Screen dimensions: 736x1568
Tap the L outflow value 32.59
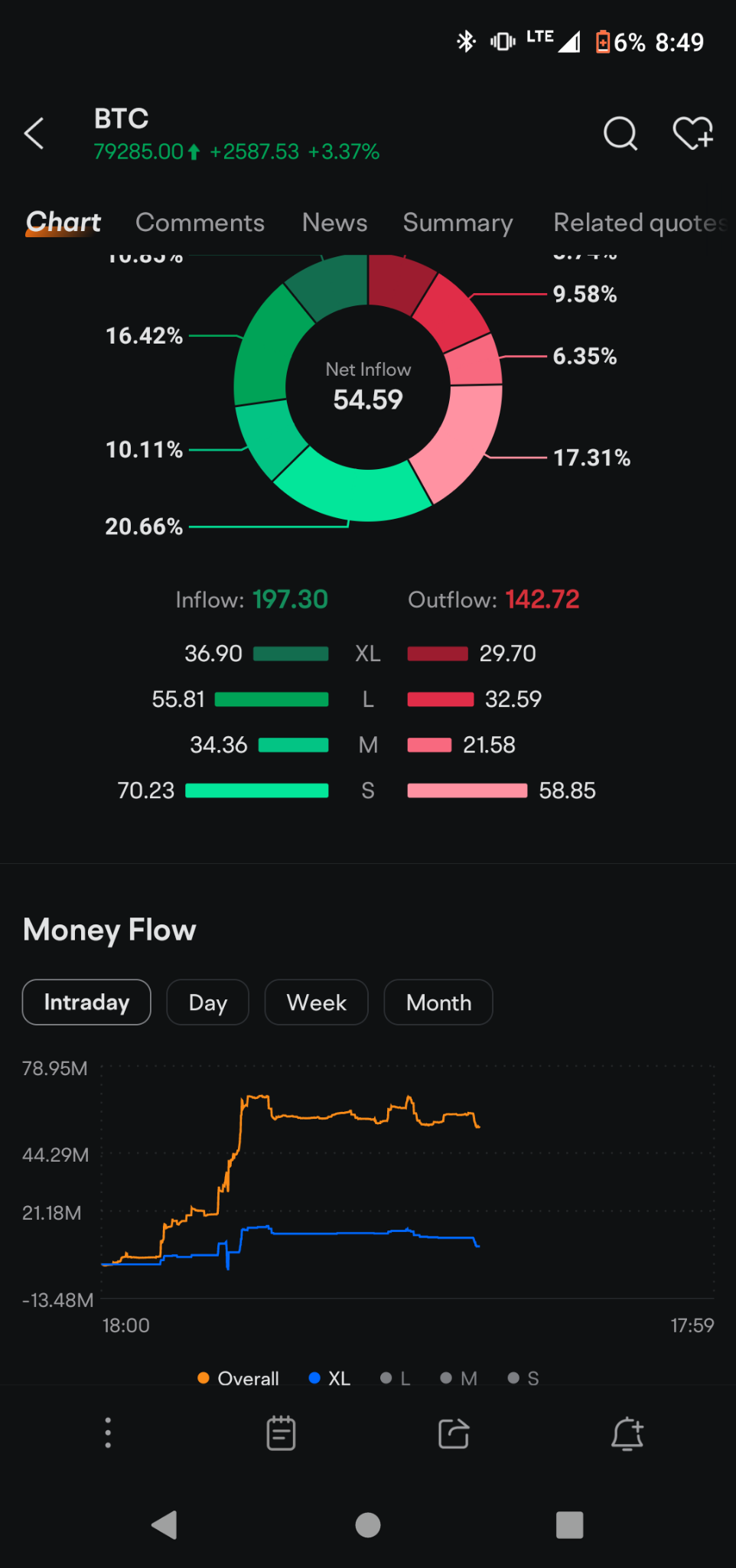pyautogui.click(x=513, y=699)
